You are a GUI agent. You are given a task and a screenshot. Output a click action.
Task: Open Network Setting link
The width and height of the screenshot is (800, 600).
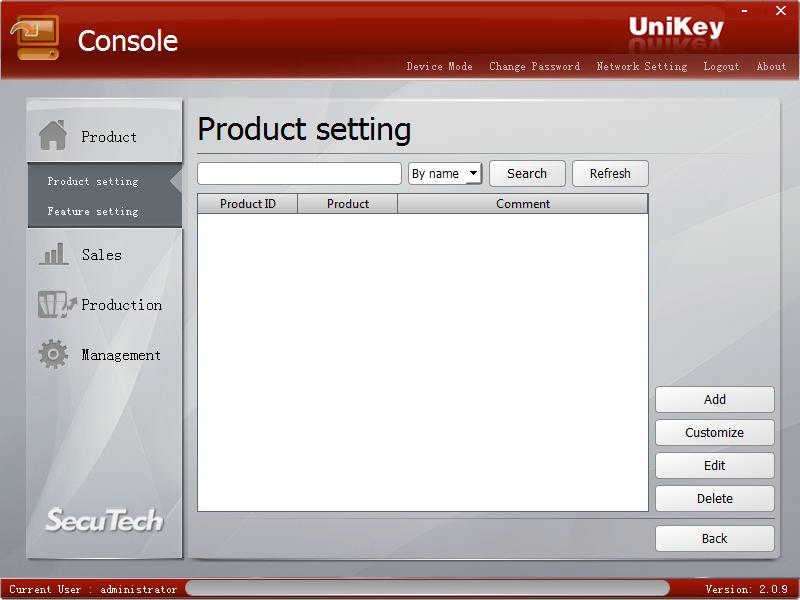(642, 66)
